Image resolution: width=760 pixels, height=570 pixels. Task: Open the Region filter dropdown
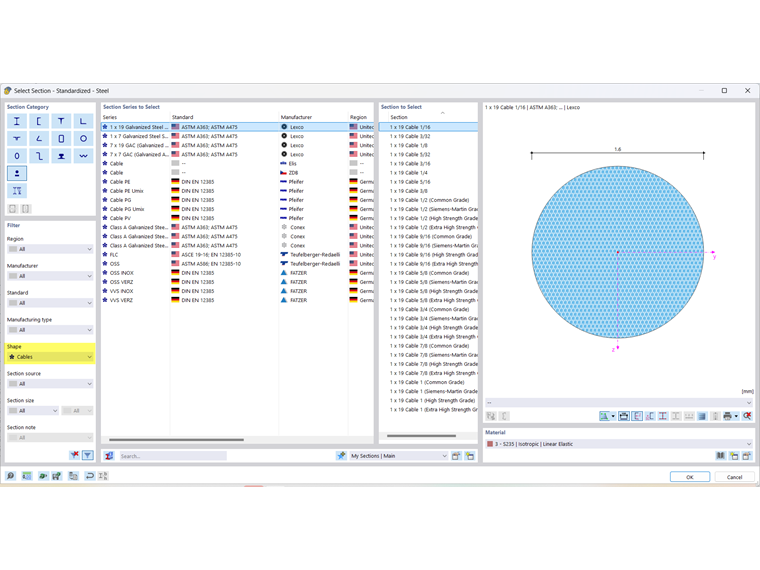[x=50, y=249]
